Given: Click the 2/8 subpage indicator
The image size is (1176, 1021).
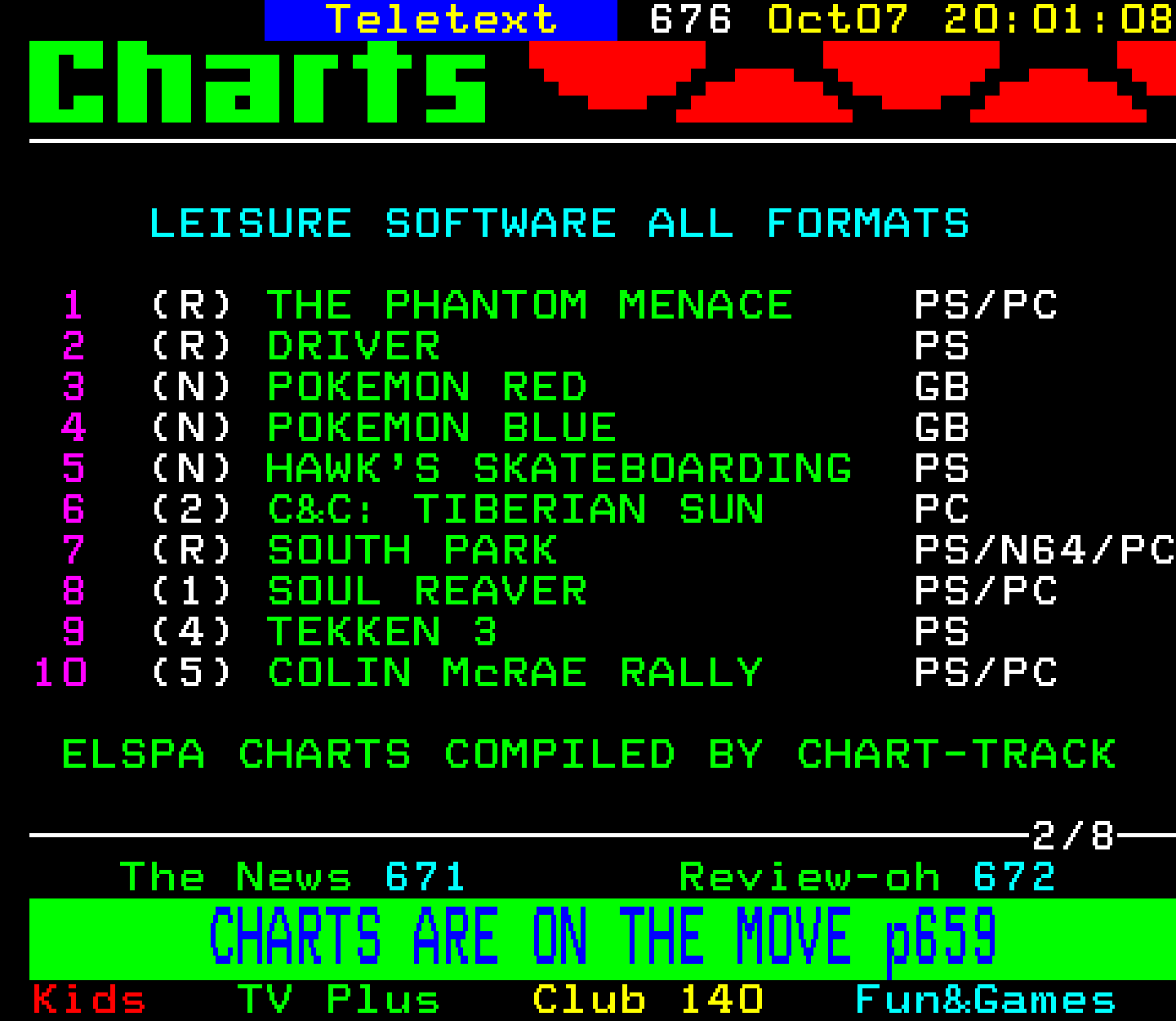Looking at the screenshot, I should pyautogui.click(x=1073, y=836).
